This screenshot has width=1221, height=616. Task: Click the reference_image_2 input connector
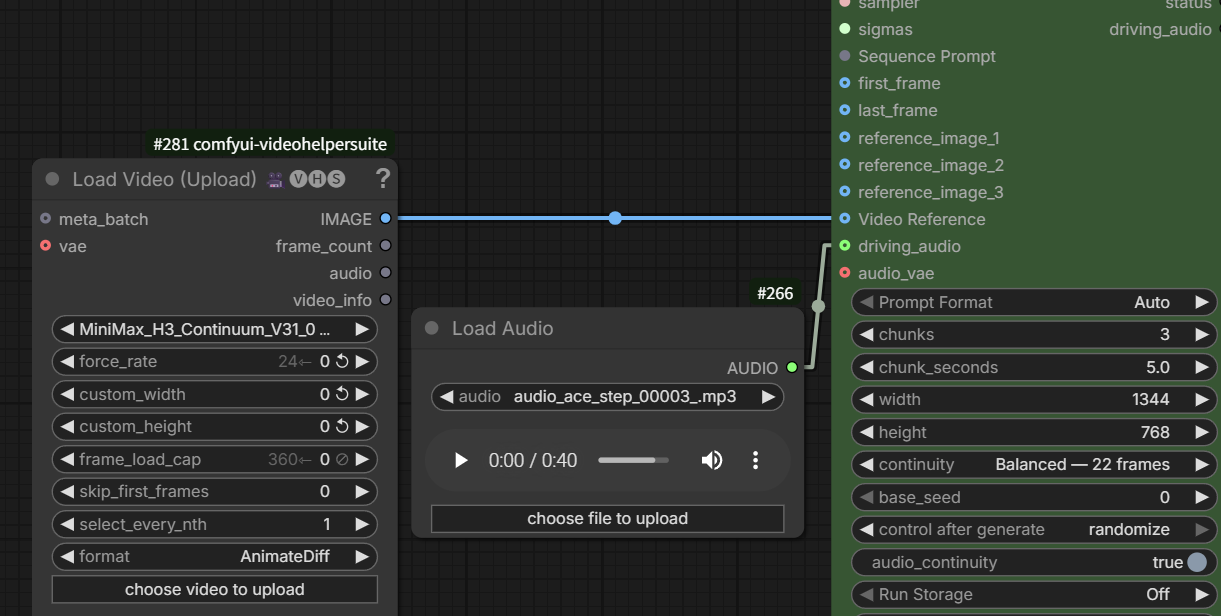[845, 164]
